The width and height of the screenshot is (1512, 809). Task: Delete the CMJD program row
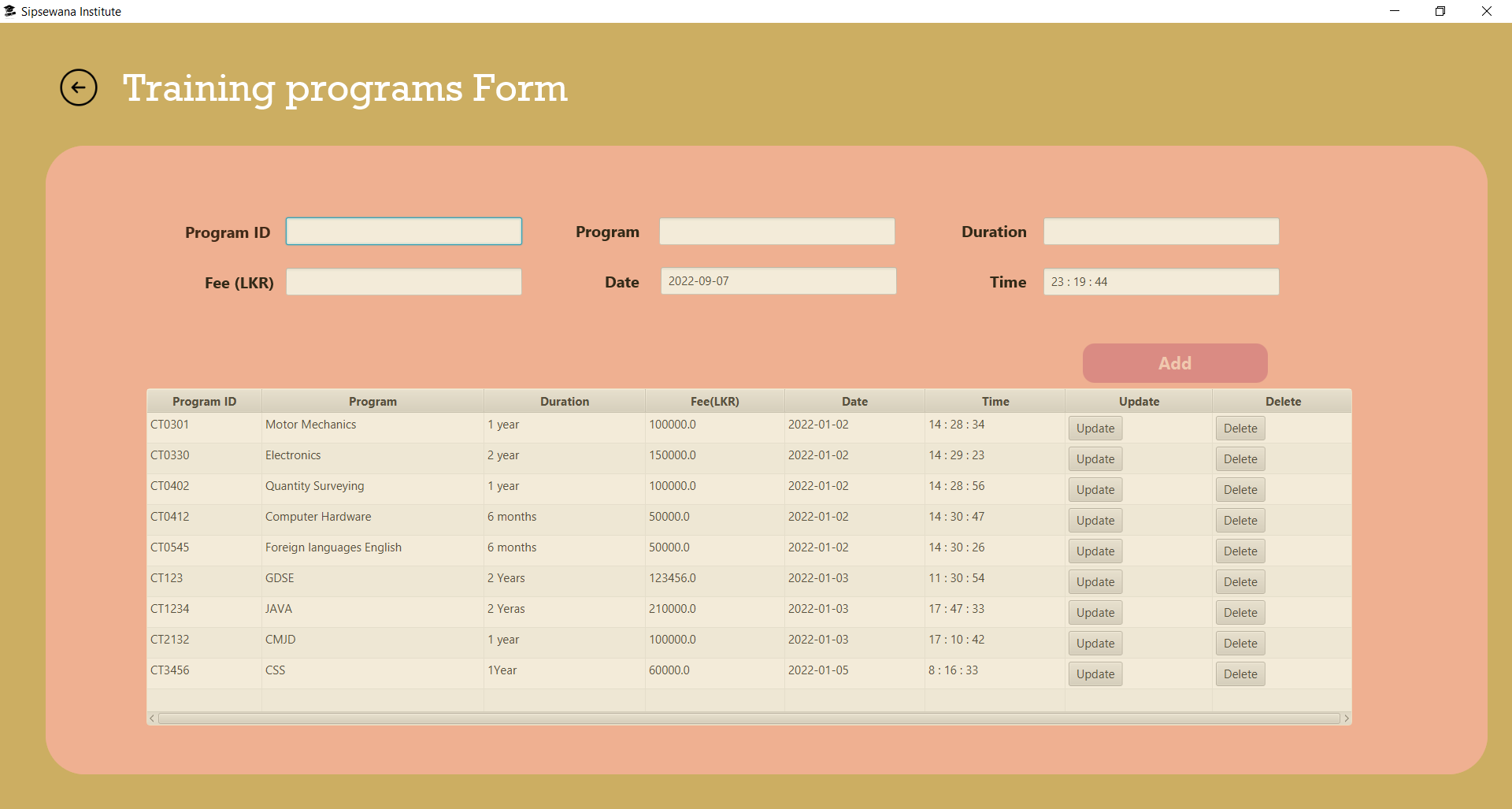[x=1240, y=644]
